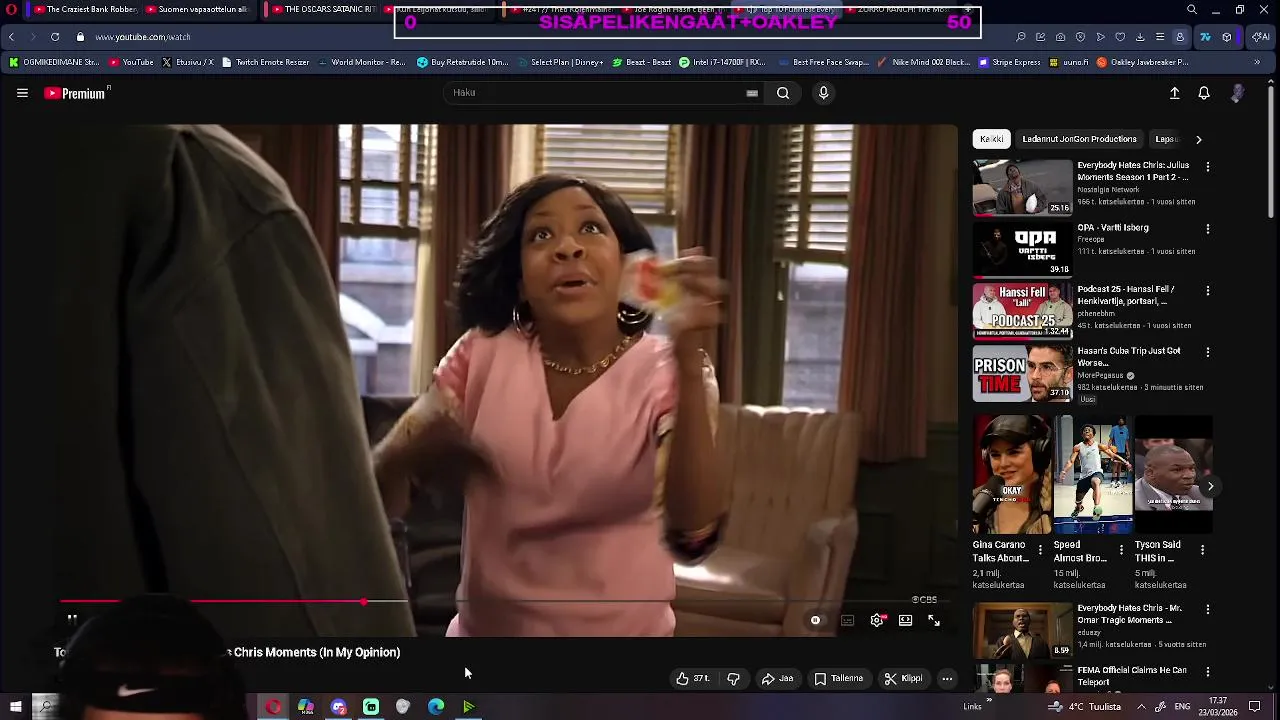The width and height of the screenshot is (1280, 720).
Task: Open Opera browser from the taskbar
Action: (273, 707)
